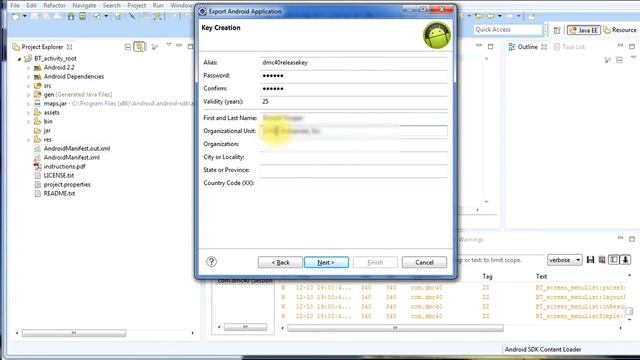Click the Organization input field
640x360 pixels.
click(353, 144)
